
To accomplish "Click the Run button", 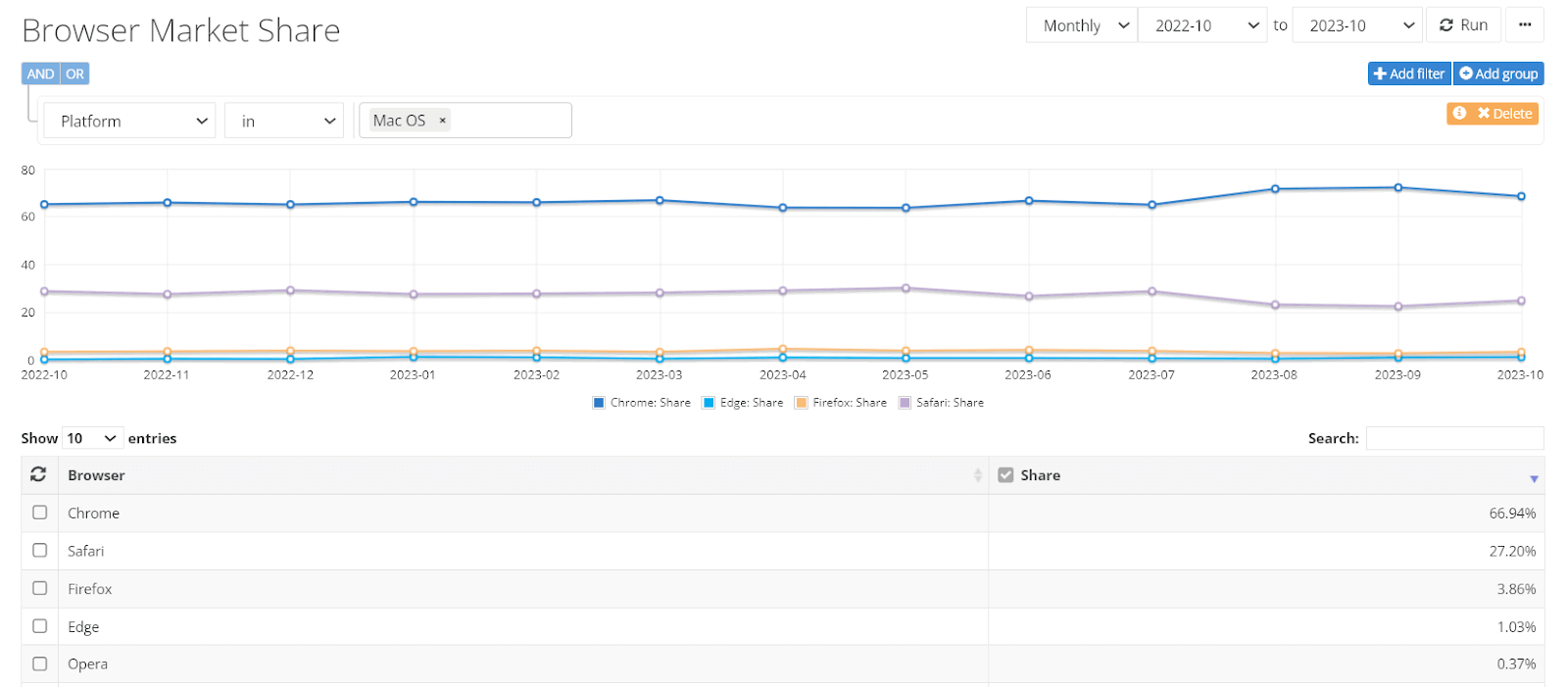I will (x=1464, y=25).
